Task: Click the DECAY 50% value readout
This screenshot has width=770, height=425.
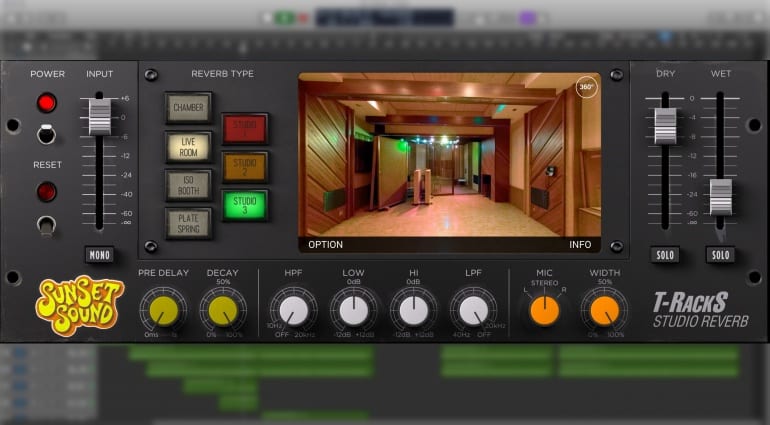Action: [223, 282]
